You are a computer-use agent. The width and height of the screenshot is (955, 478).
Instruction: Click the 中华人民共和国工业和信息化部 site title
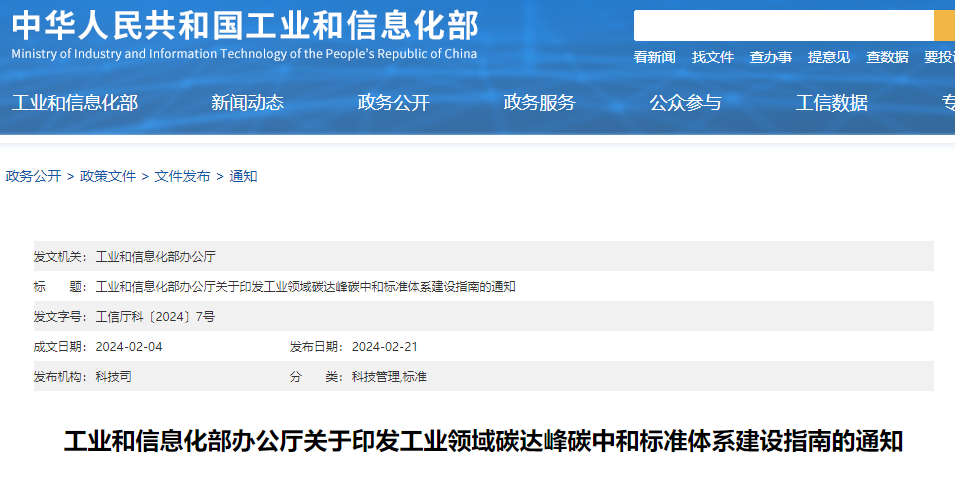245,26
